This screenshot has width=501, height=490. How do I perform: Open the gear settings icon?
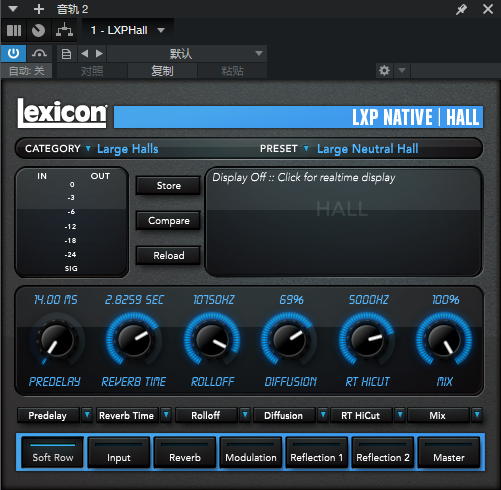coord(384,70)
